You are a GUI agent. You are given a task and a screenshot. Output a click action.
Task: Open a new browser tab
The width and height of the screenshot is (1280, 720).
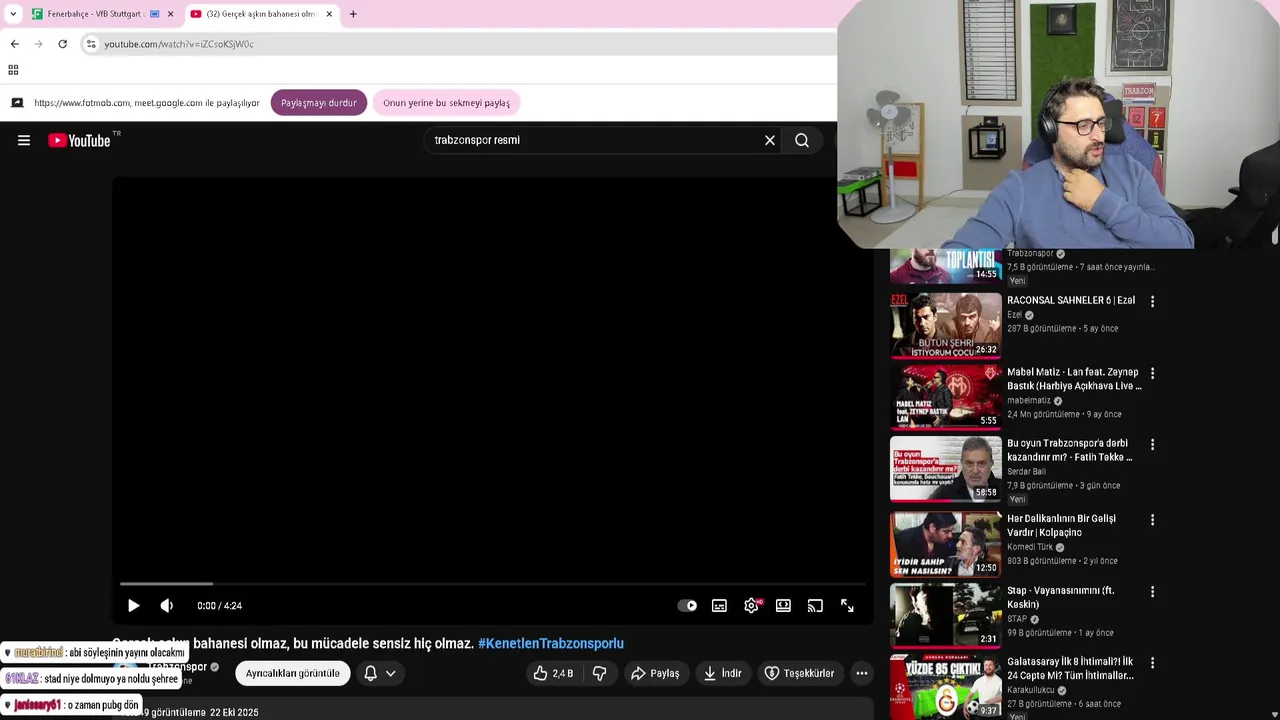point(353,14)
